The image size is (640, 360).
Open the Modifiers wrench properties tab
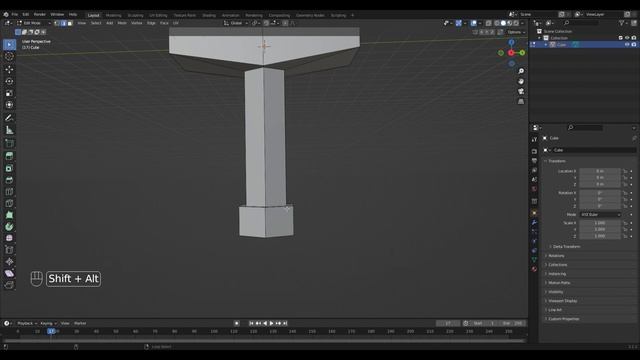point(534,222)
